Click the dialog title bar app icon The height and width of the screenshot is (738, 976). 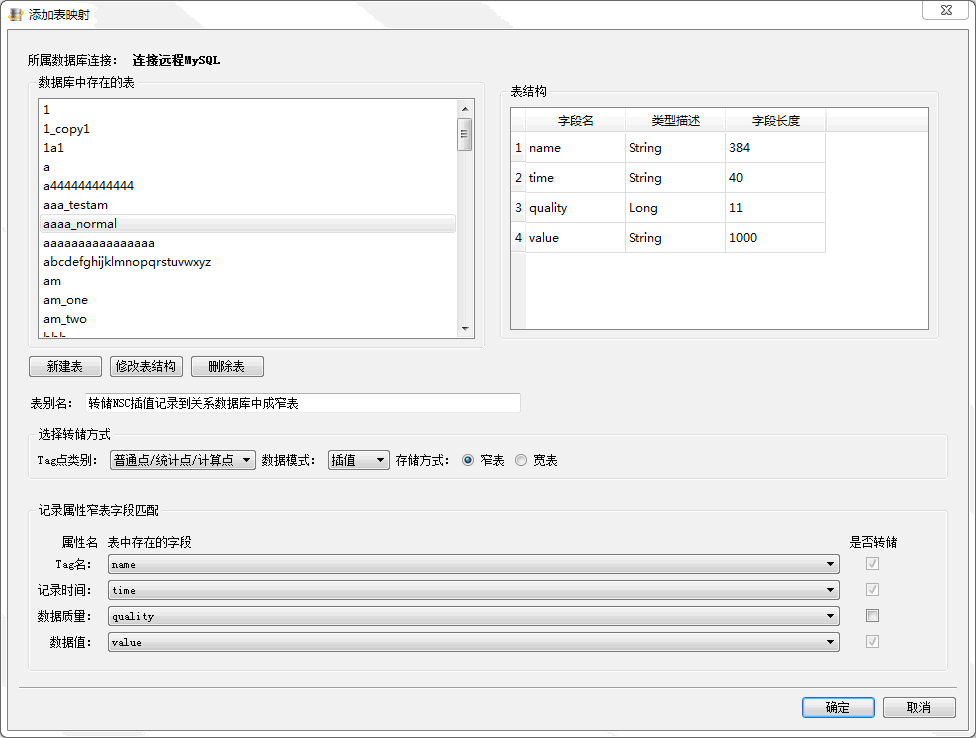pos(16,14)
